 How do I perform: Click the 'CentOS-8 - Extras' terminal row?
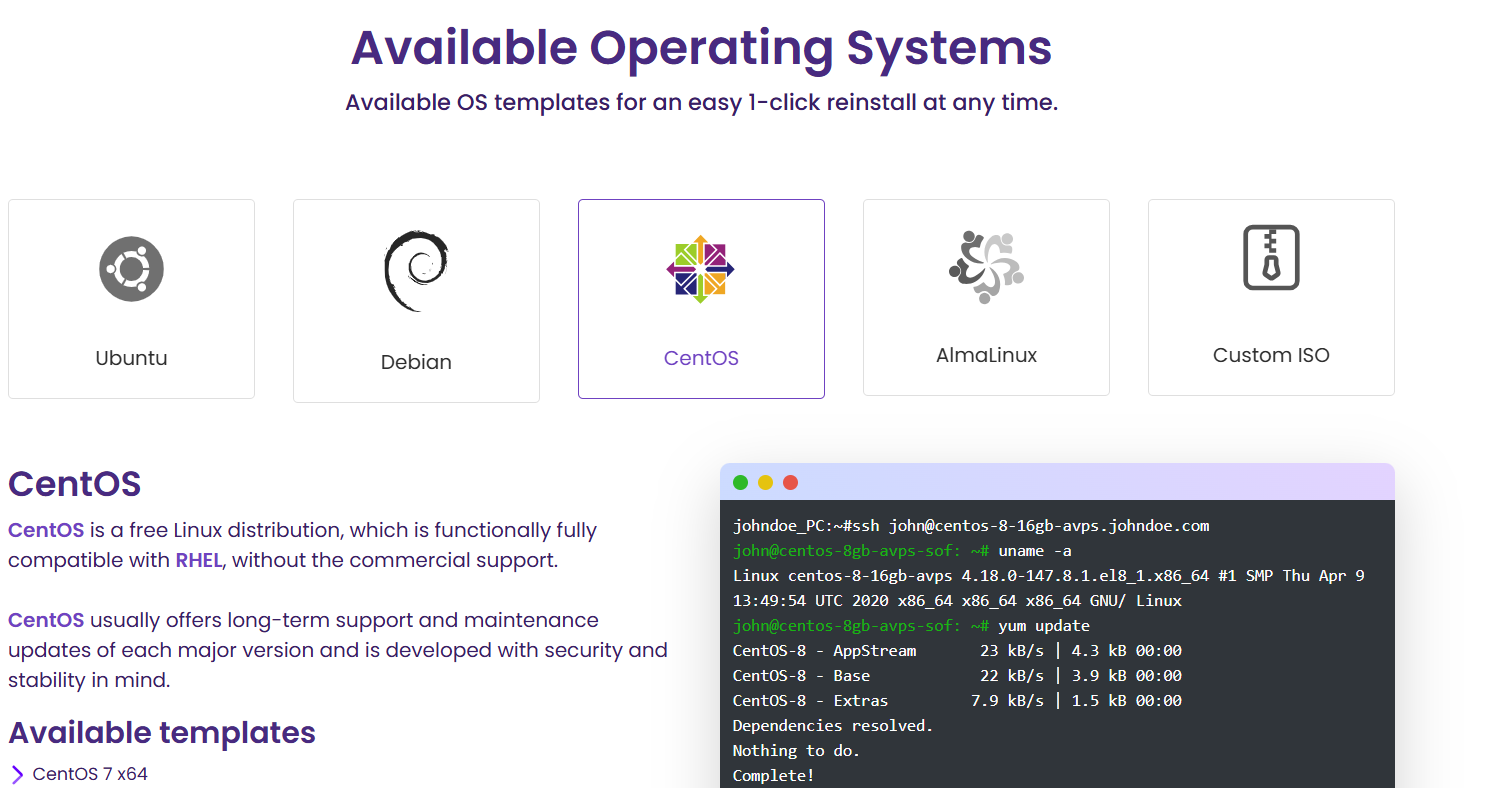(x=957, y=700)
